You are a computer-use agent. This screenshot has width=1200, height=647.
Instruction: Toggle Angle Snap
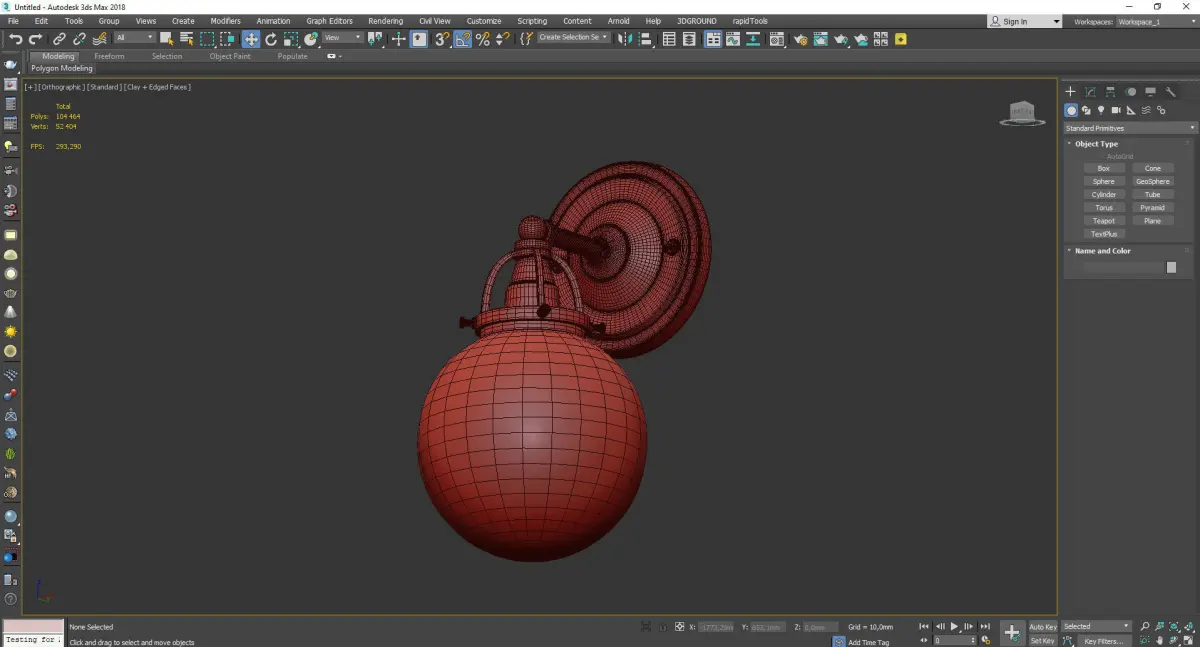(462, 39)
